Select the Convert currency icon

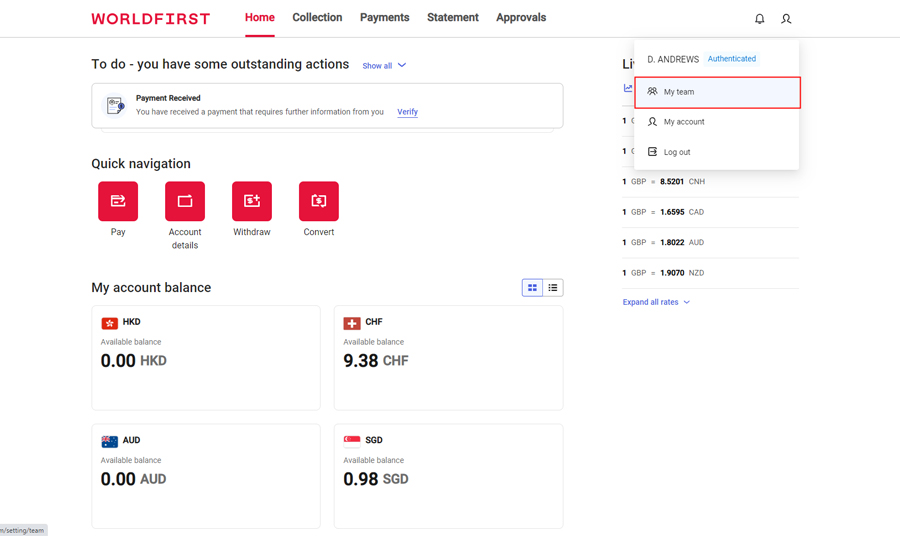pos(319,201)
